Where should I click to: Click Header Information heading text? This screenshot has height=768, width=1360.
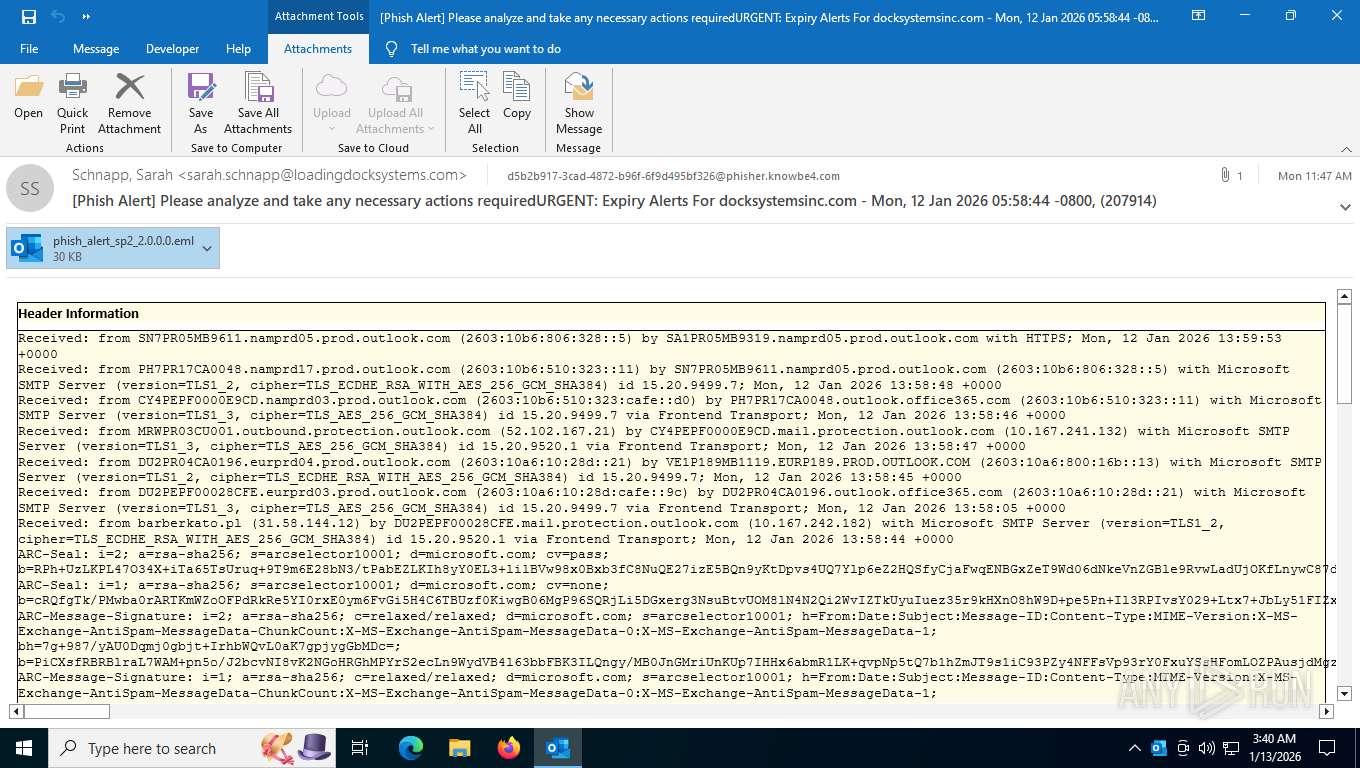click(x=78, y=313)
